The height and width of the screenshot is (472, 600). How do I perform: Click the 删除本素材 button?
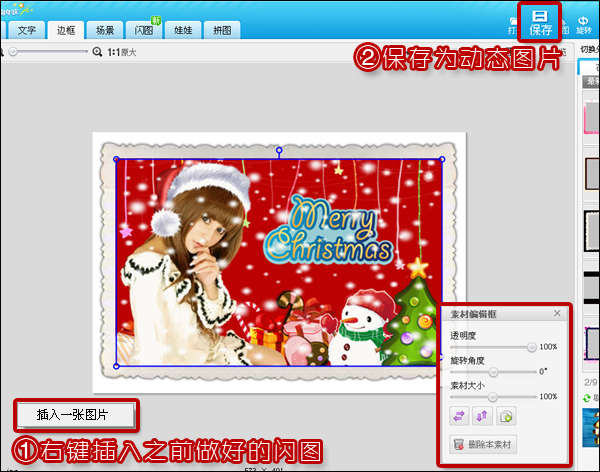(x=485, y=444)
